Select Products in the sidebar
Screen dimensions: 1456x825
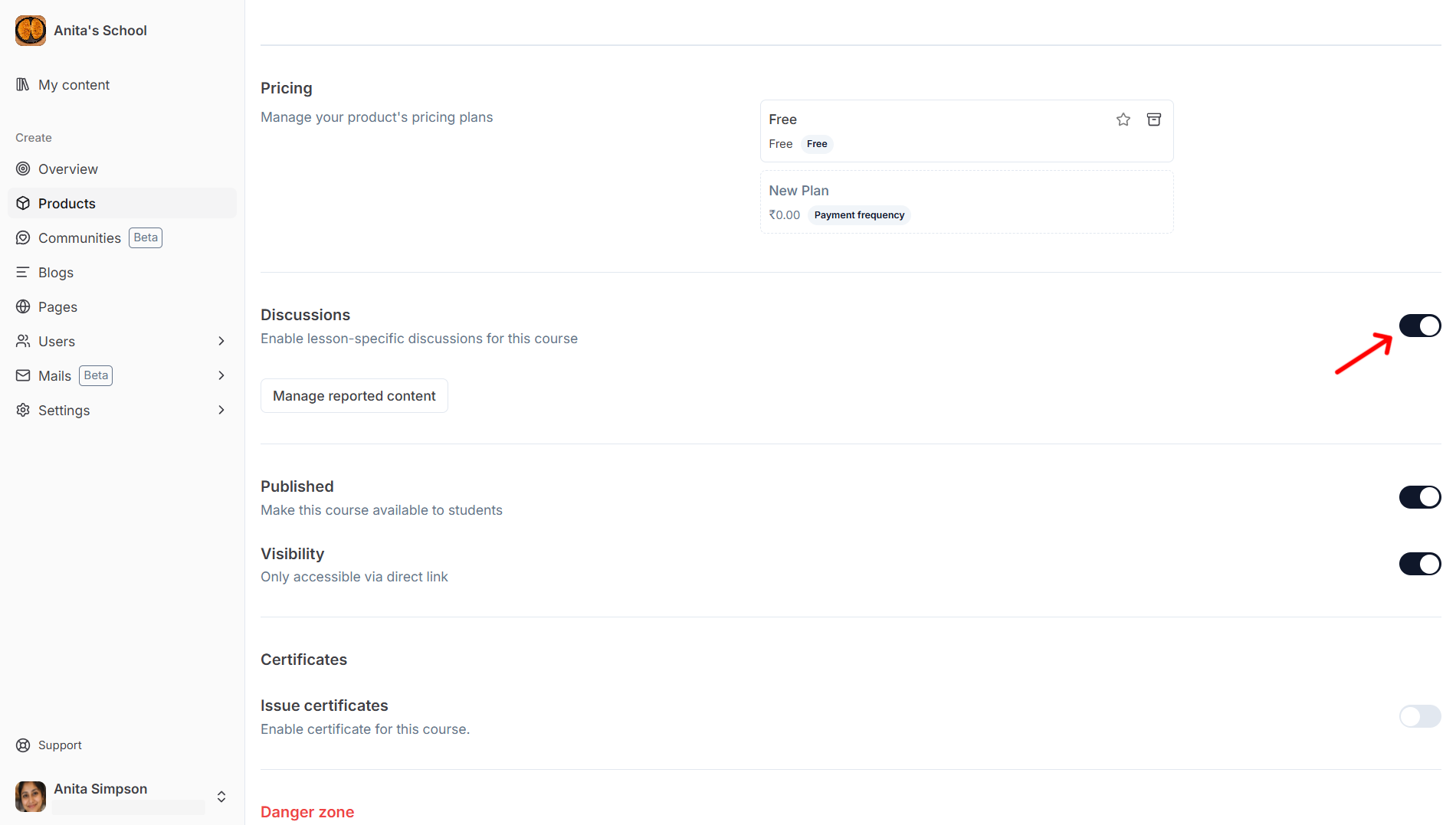123,203
